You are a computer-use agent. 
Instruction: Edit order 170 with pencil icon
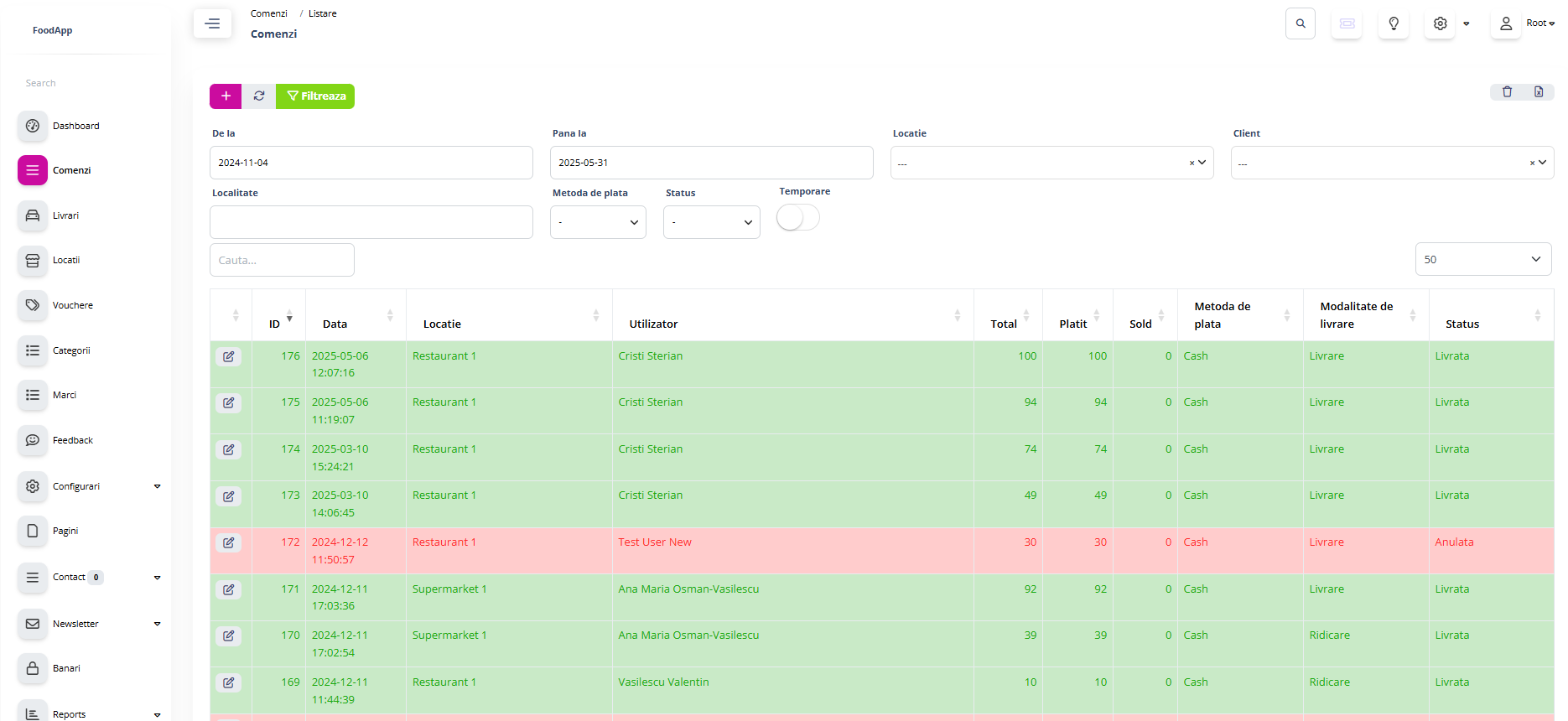click(228, 636)
